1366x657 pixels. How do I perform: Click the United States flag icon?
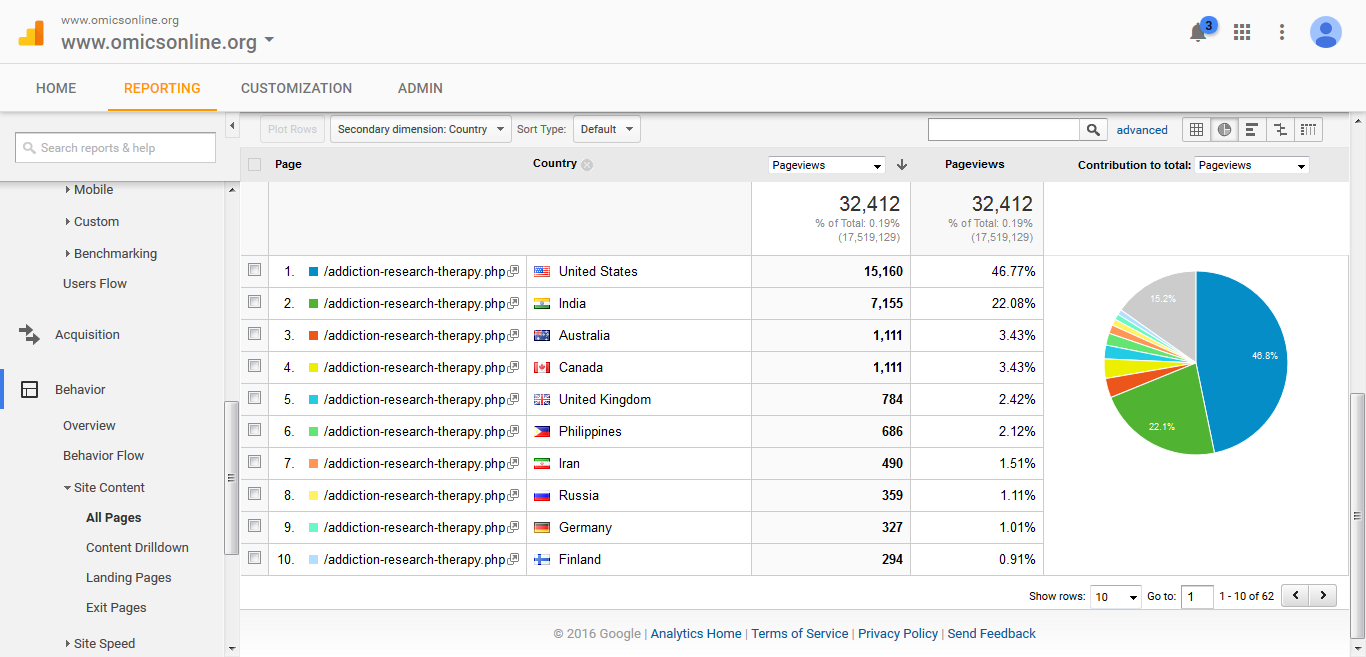coord(542,272)
